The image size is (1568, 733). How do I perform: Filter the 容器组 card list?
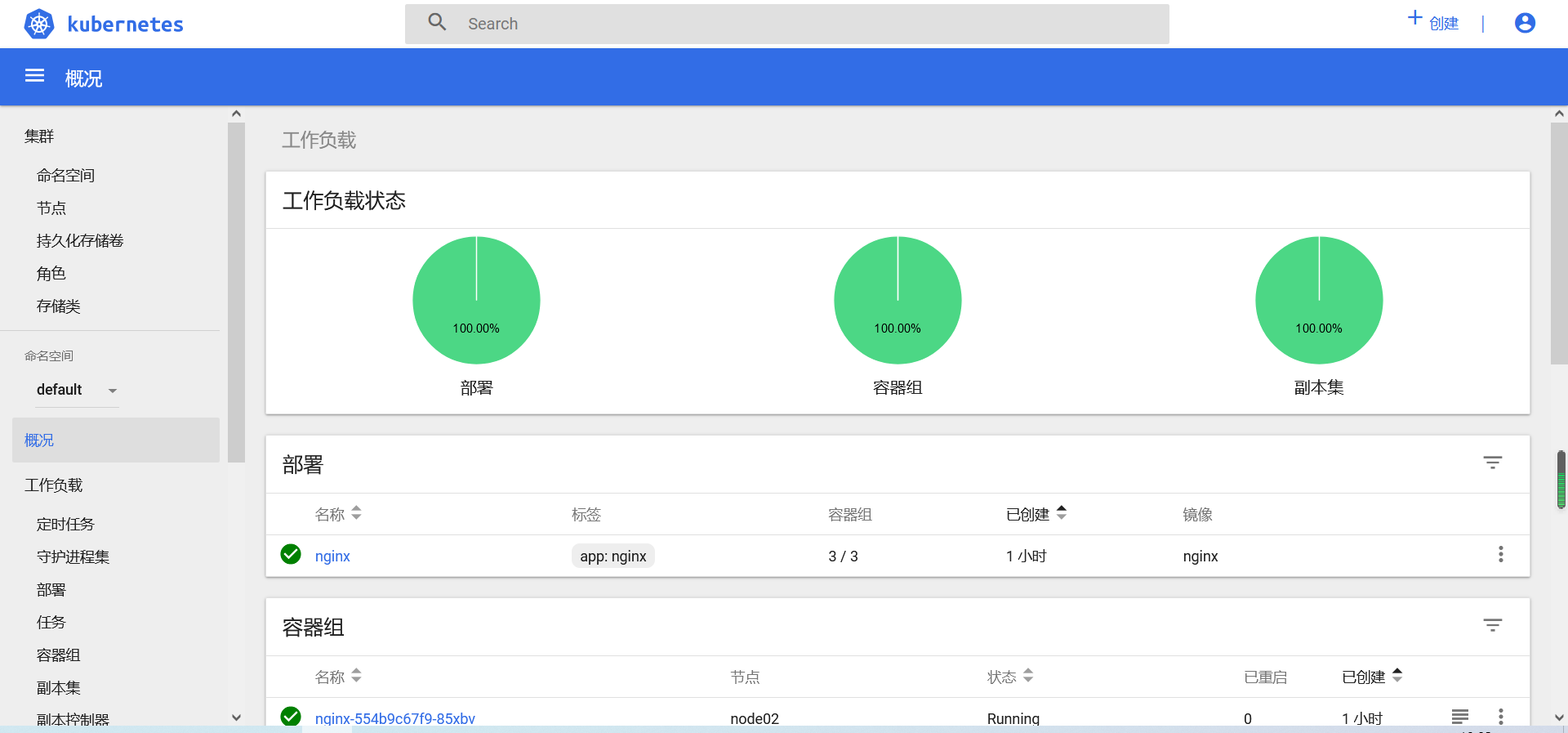click(x=1493, y=625)
